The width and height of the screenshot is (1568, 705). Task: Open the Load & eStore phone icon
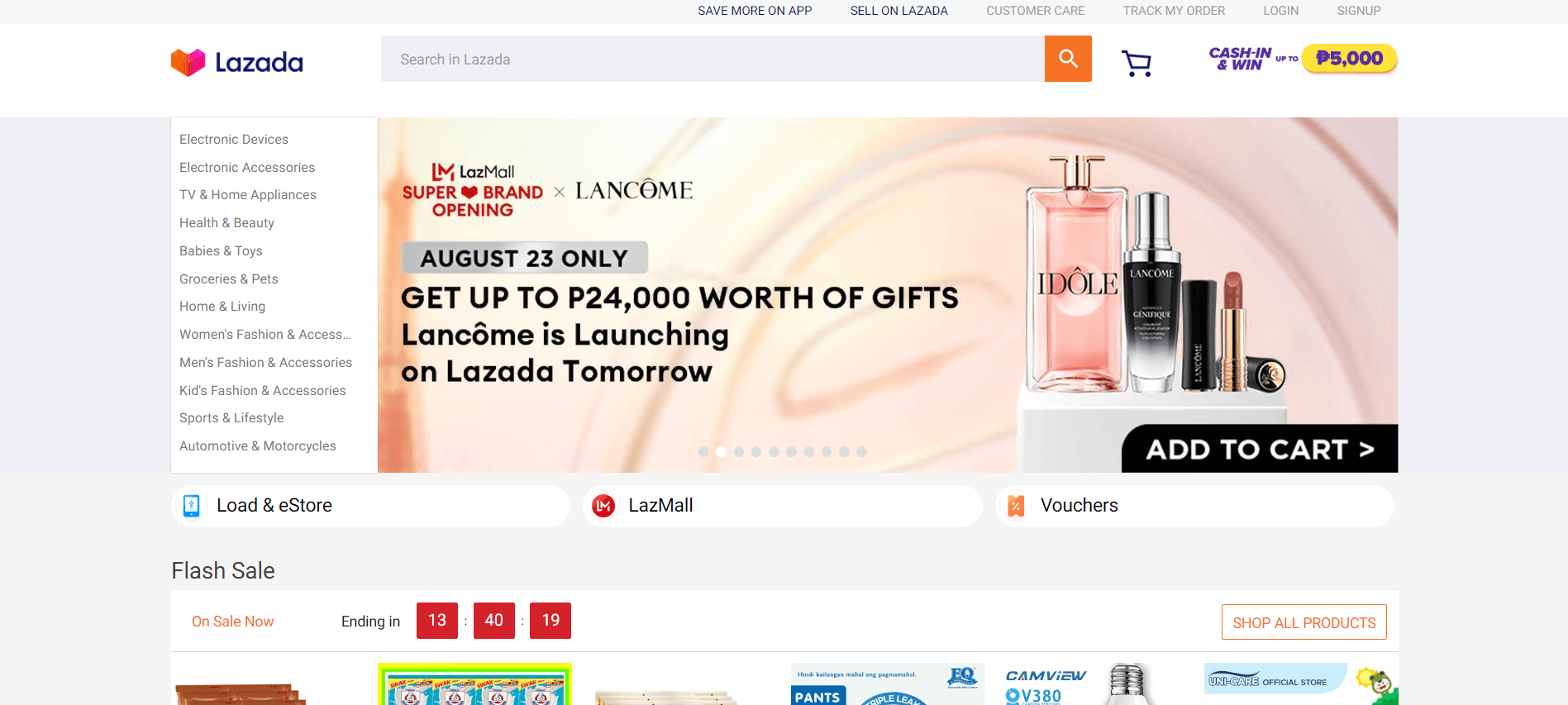pos(191,506)
